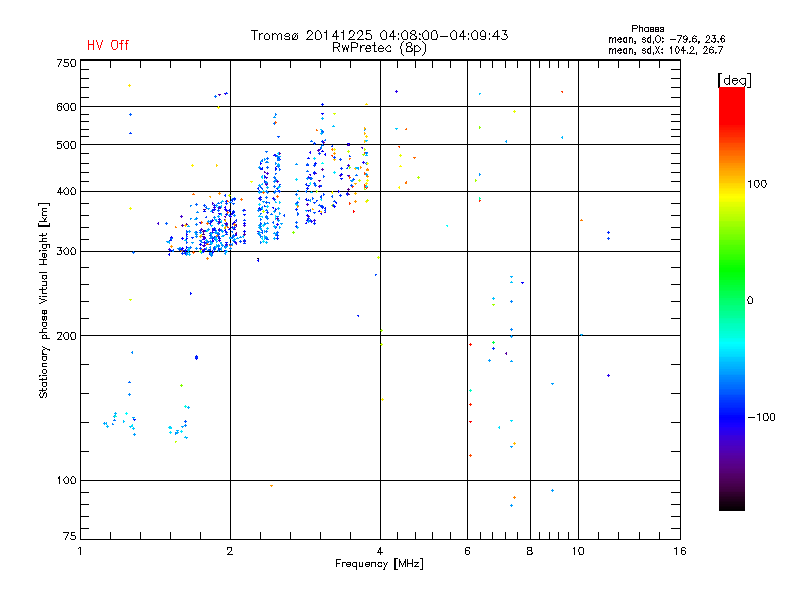
Task: Click the y-axis tick label '200'
Action: click(x=66, y=336)
